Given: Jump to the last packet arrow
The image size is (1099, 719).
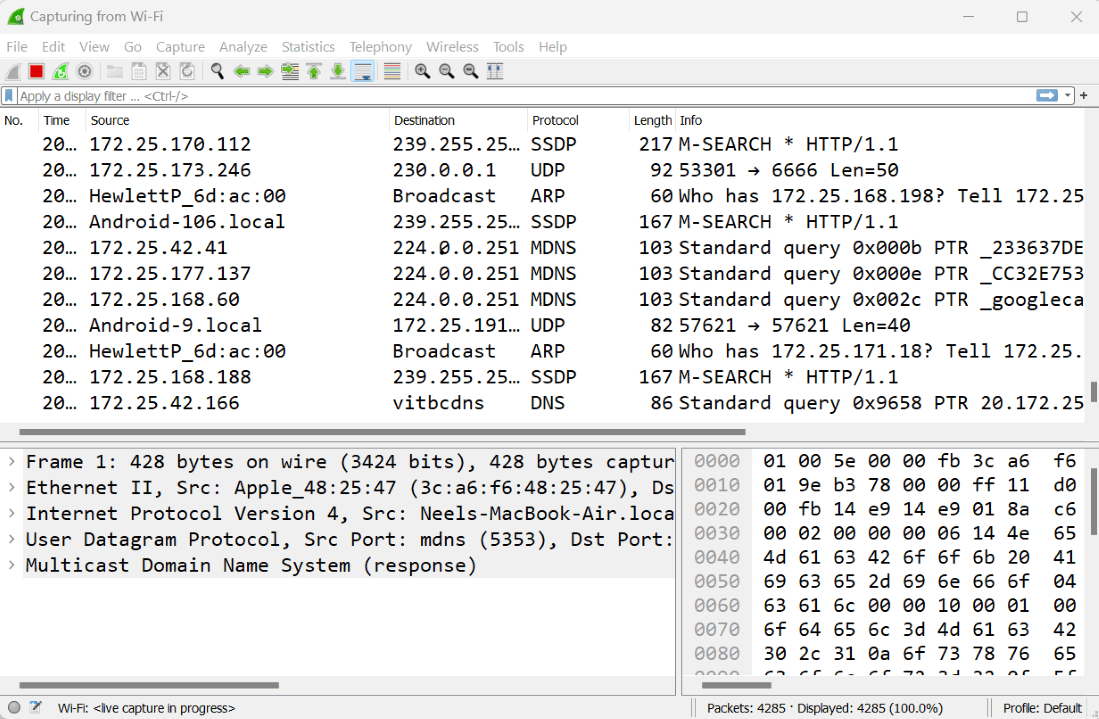Looking at the screenshot, I should (338, 71).
